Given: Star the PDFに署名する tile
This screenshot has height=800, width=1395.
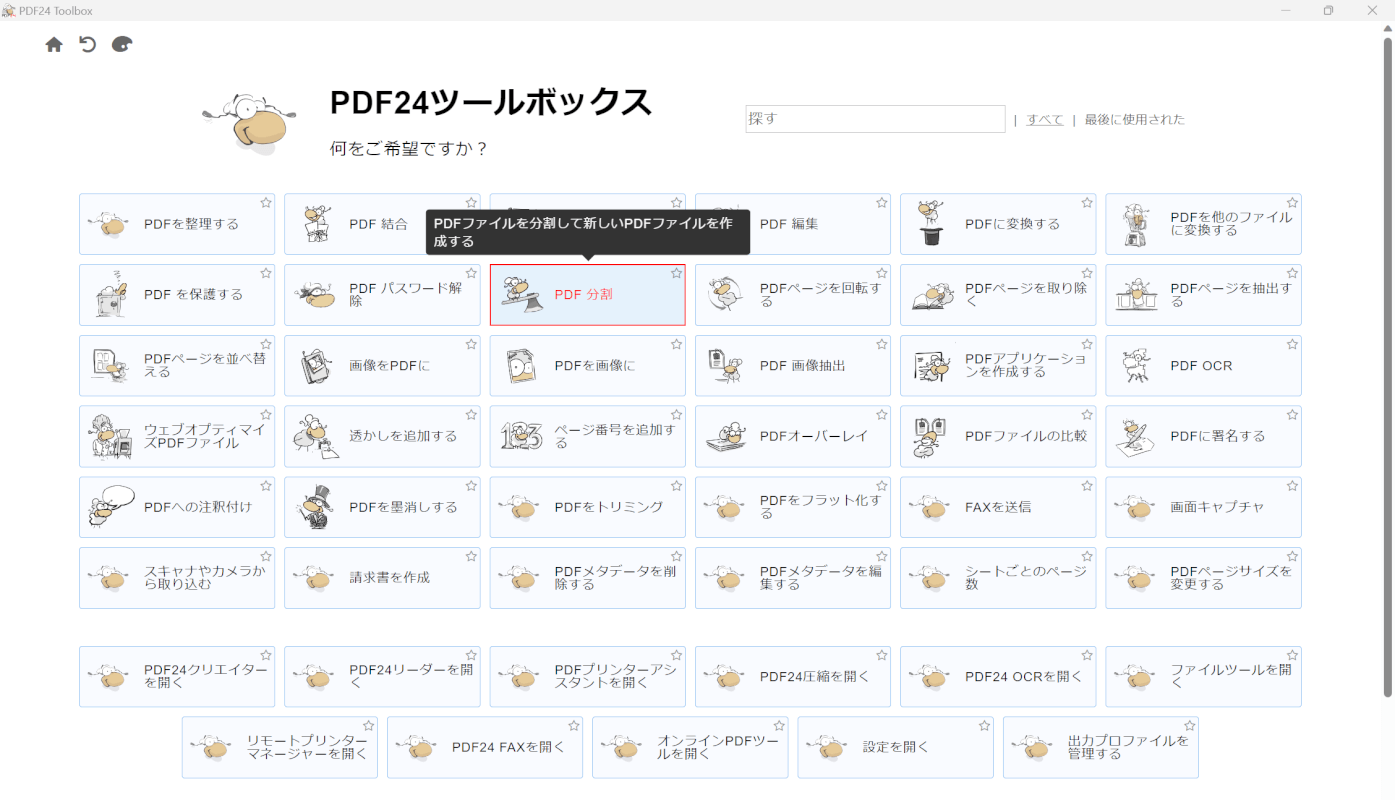Looking at the screenshot, I should click(x=1292, y=414).
